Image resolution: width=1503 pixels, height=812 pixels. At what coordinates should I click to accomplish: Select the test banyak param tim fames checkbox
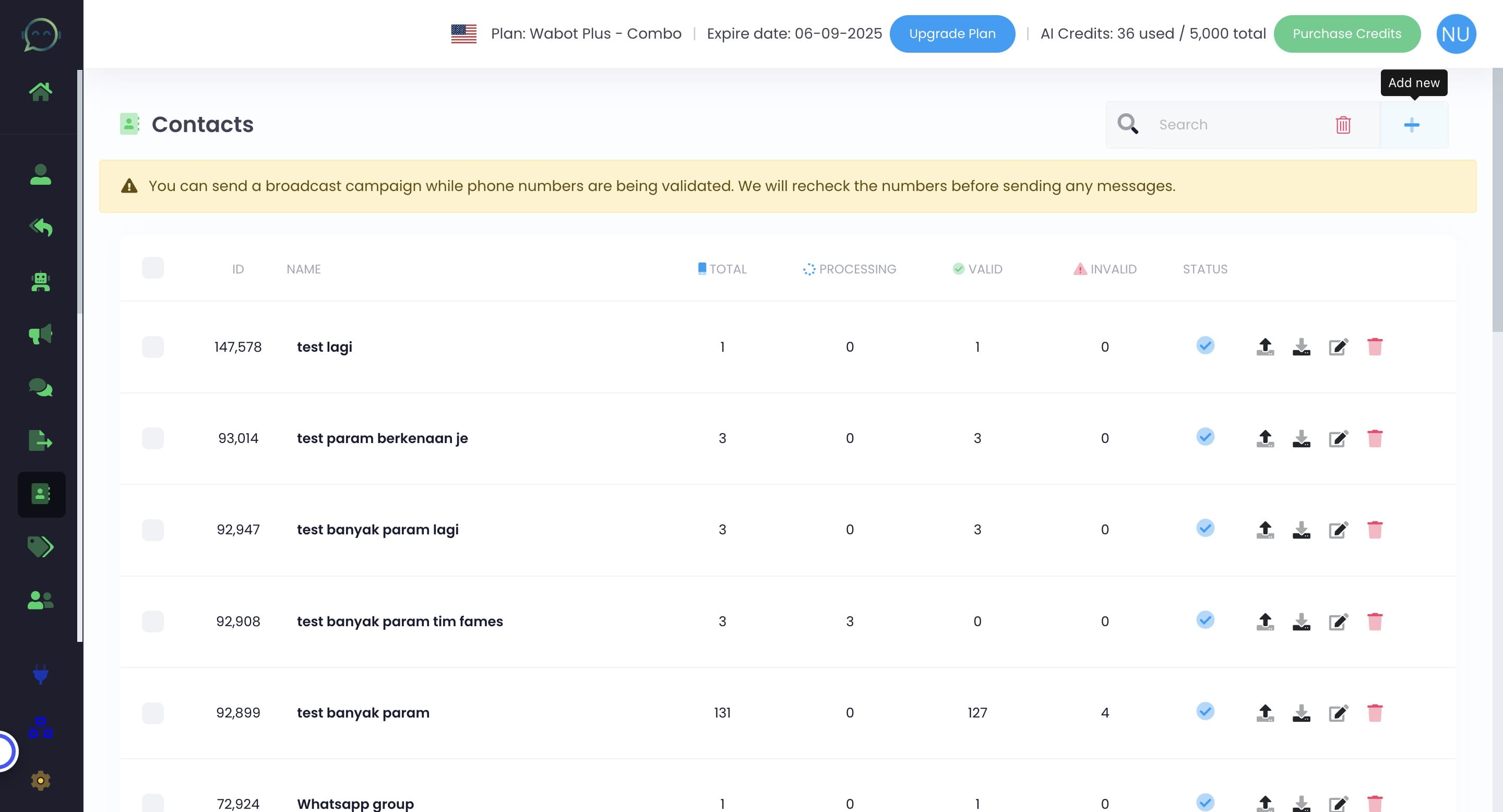tap(152, 621)
